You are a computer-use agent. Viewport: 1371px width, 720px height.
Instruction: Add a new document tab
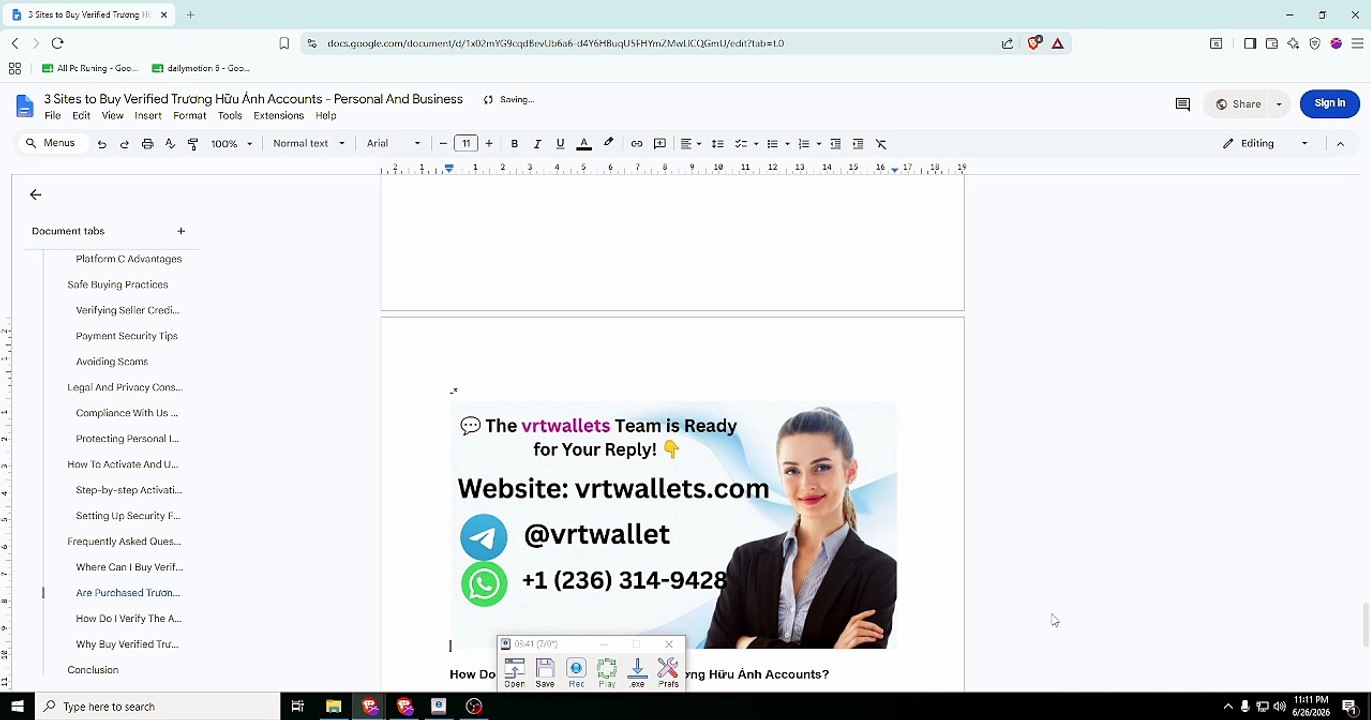181,231
